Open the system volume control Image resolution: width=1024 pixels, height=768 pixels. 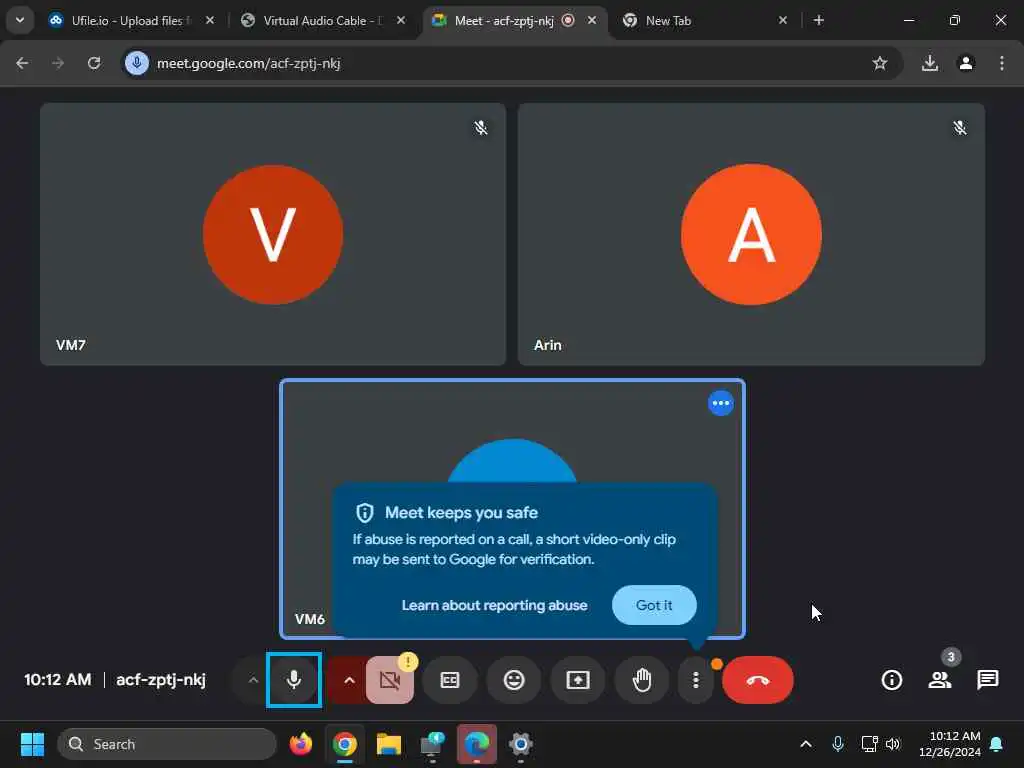click(893, 744)
